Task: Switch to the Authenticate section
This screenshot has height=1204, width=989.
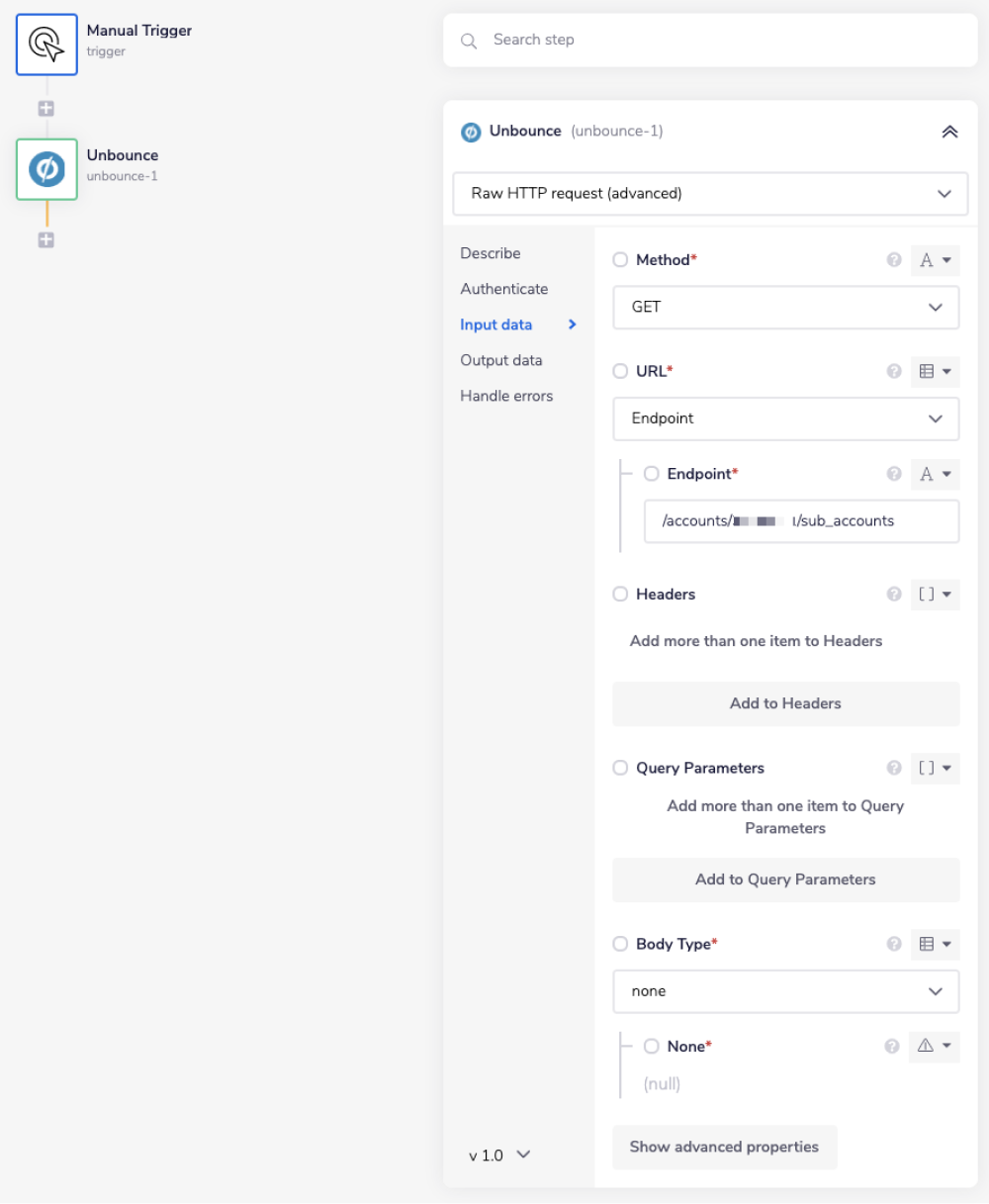Action: tap(504, 289)
